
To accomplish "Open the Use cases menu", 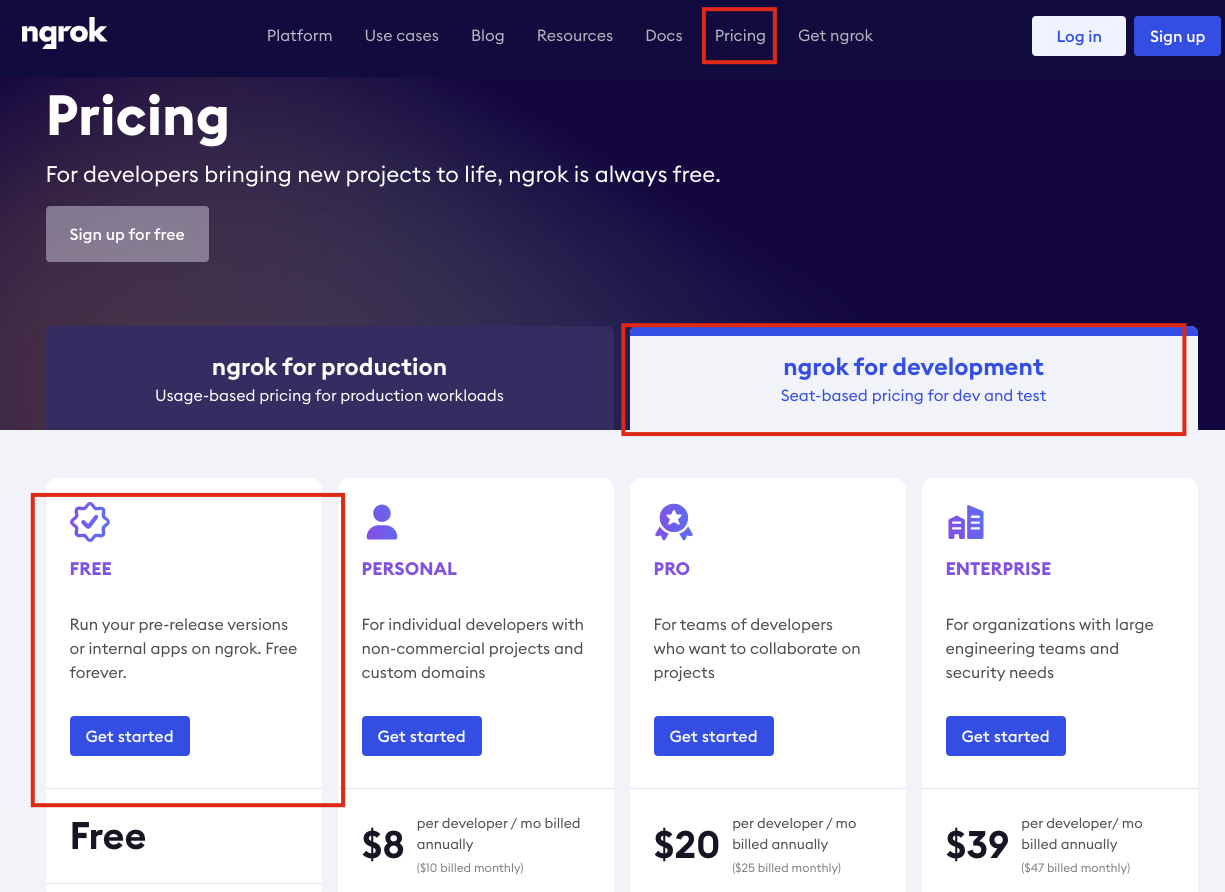I will pos(401,36).
